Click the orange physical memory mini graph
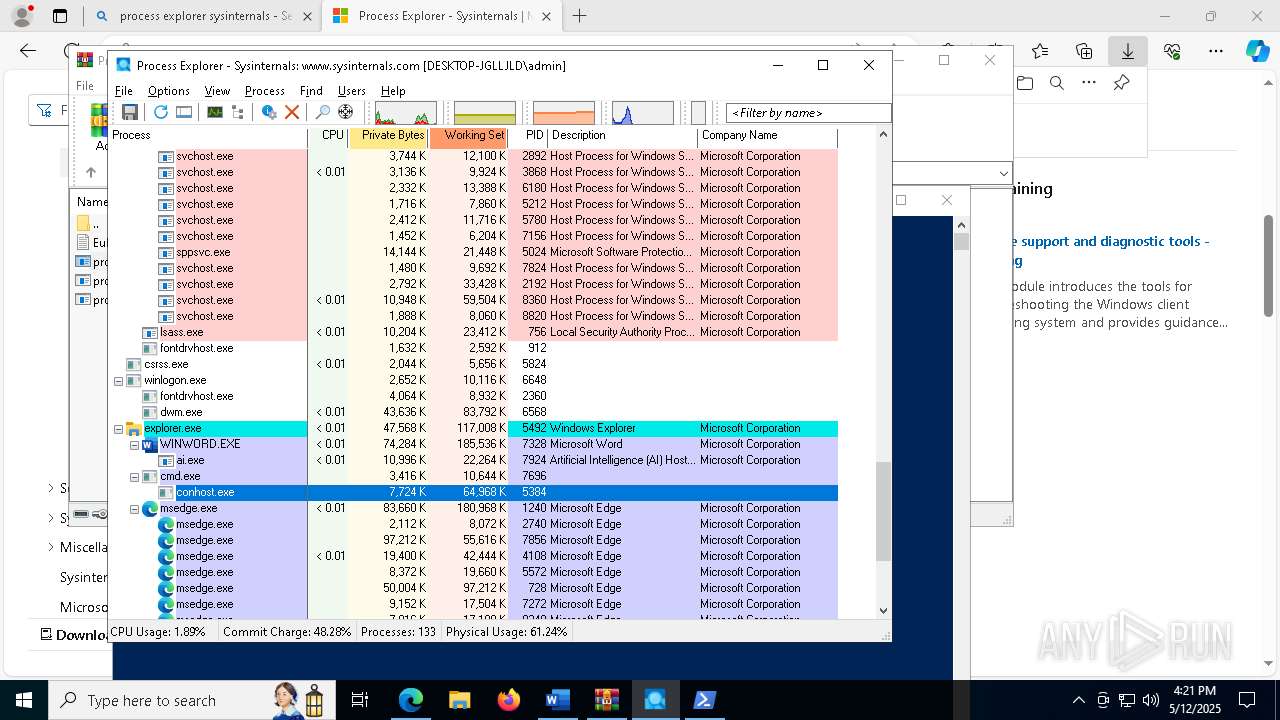This screenshot has height=720, width=1280. point(564,112)
